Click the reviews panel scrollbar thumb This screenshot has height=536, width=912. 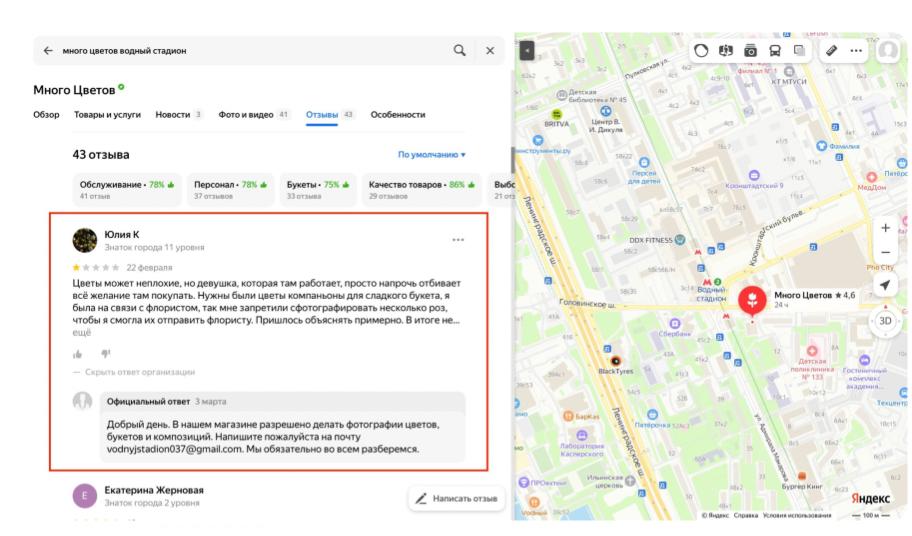pyautogui.click(x=512, y=160)
